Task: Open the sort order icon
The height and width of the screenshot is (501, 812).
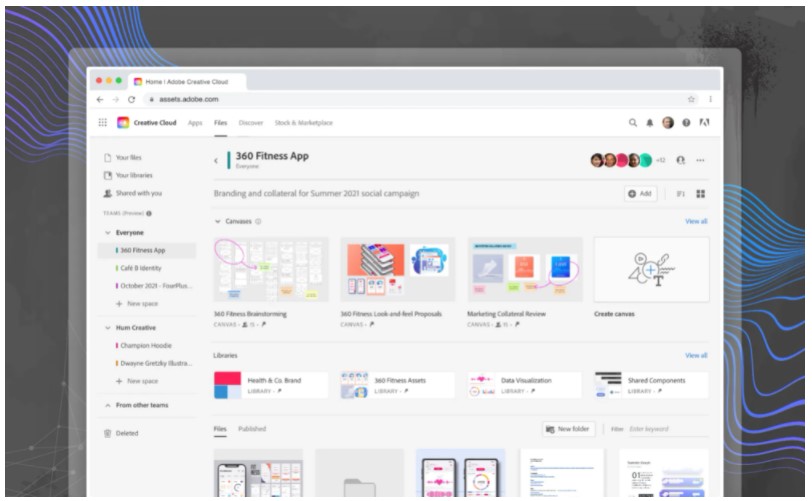Action: pyautogui.click(x=680, y=194)
